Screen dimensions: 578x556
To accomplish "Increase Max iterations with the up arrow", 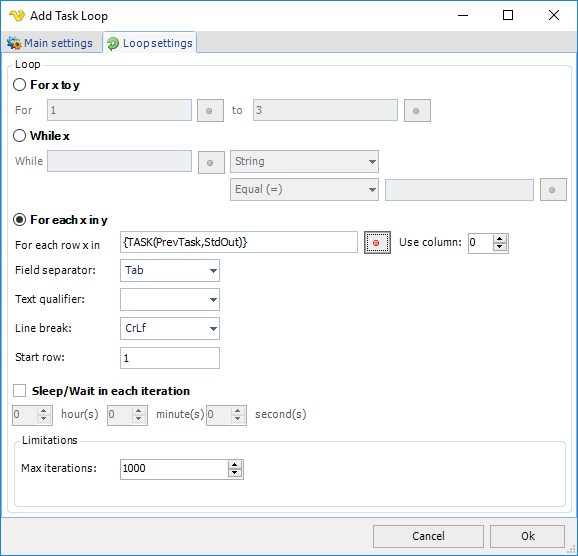I will pos(235,465).
